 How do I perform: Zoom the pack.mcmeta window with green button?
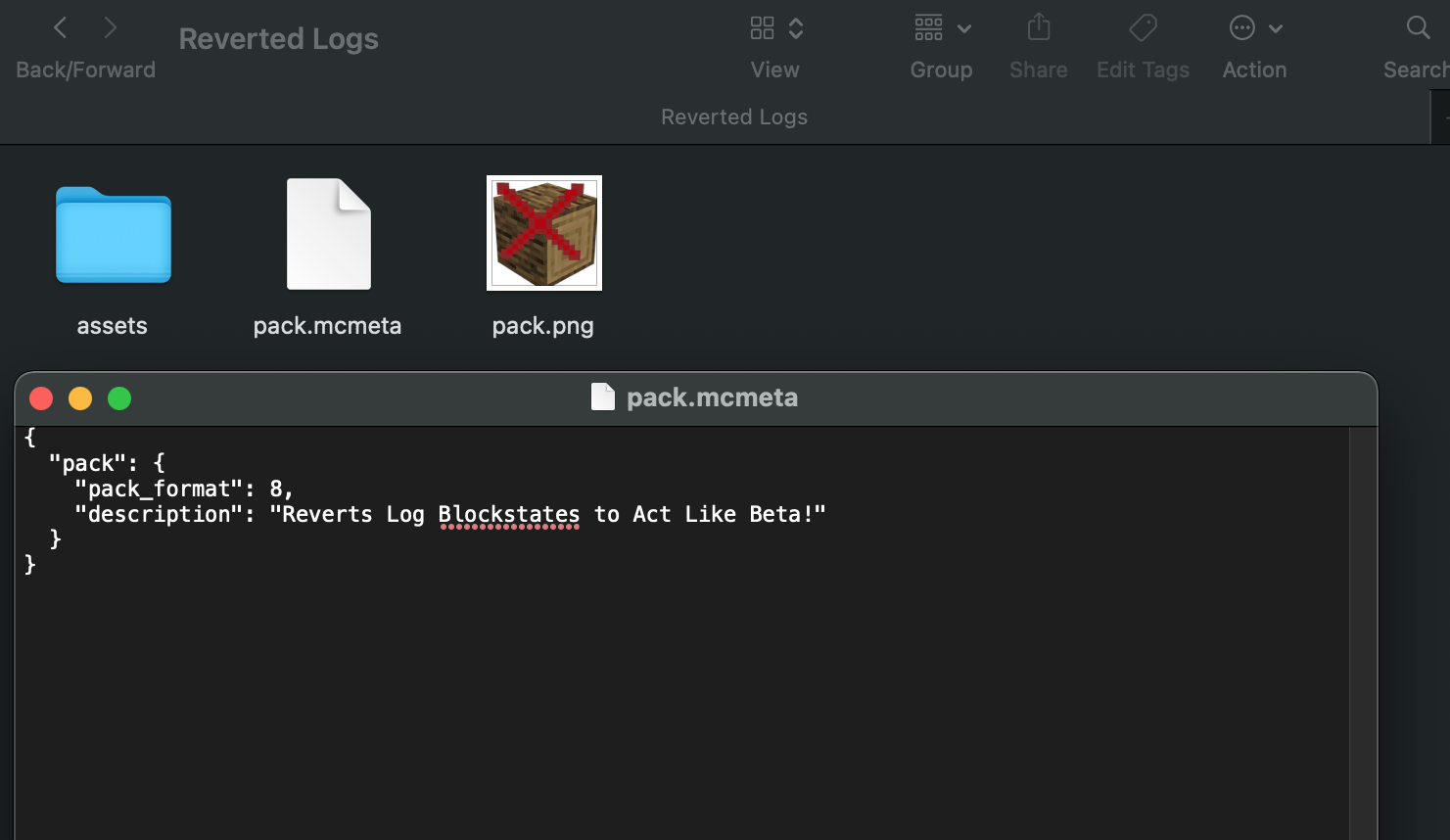[x=119, y=398]
